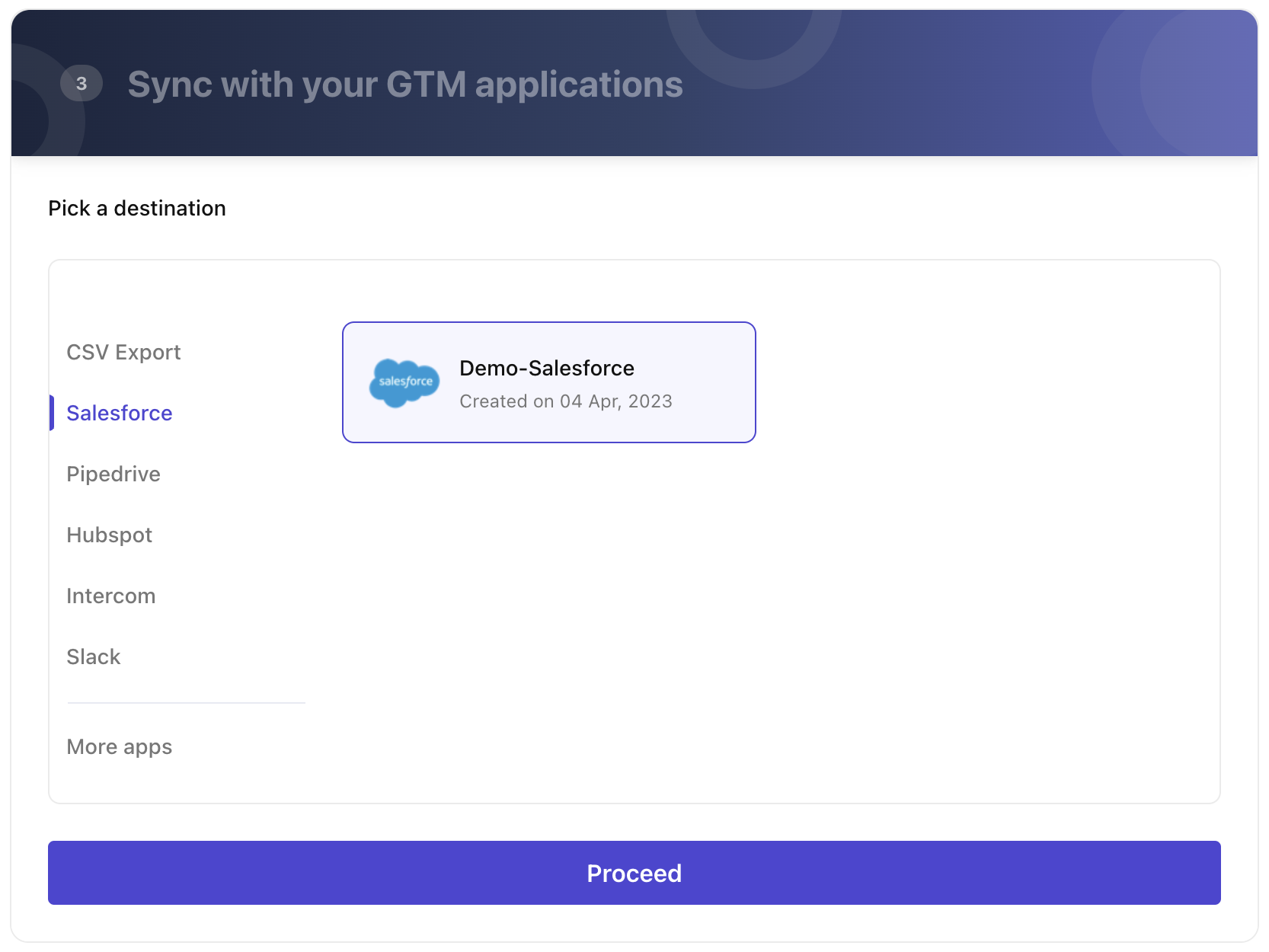Viewport: 1269px width, 952px height.
Task: Select the CSV Export destination
Action: [123, 352]
